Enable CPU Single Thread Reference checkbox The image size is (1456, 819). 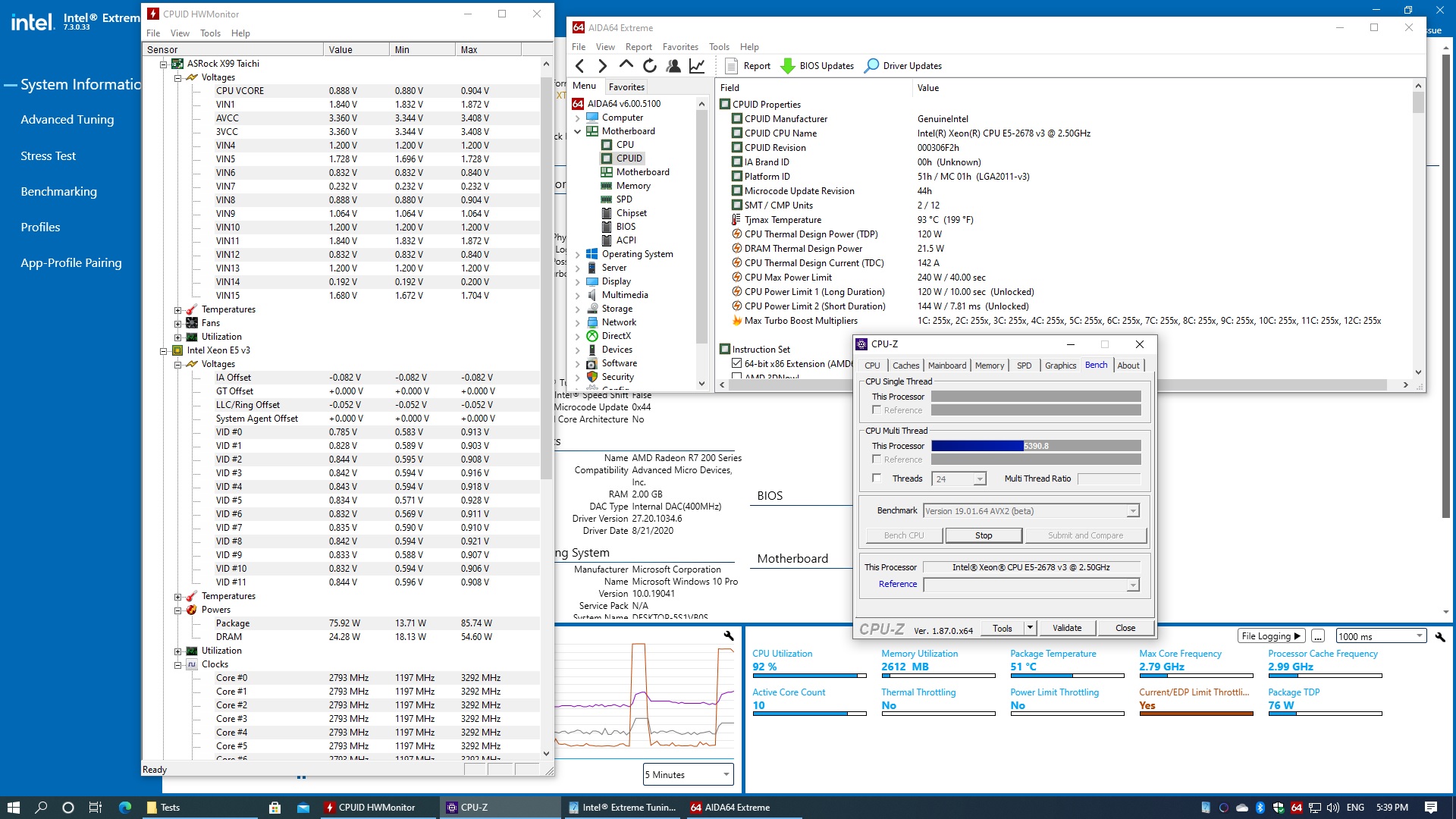[877, 410]
